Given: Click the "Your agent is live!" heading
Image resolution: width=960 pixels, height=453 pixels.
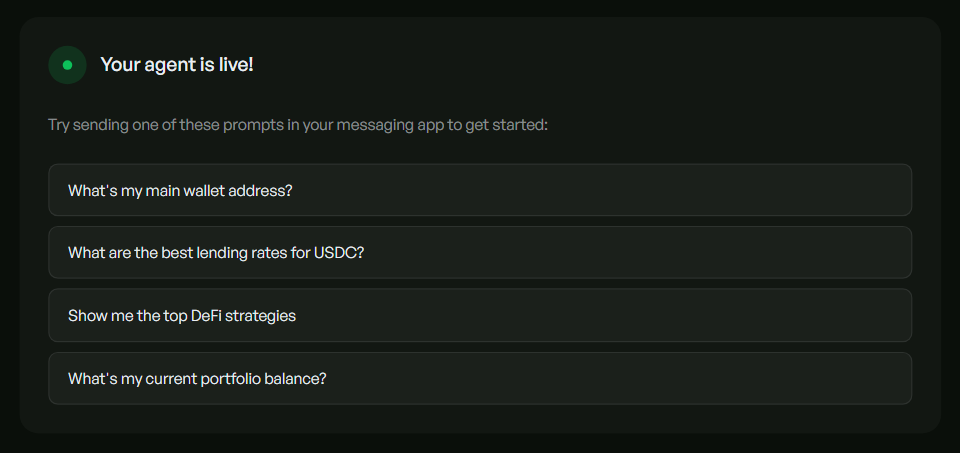Looking at the screenshot, I should 177,65.
